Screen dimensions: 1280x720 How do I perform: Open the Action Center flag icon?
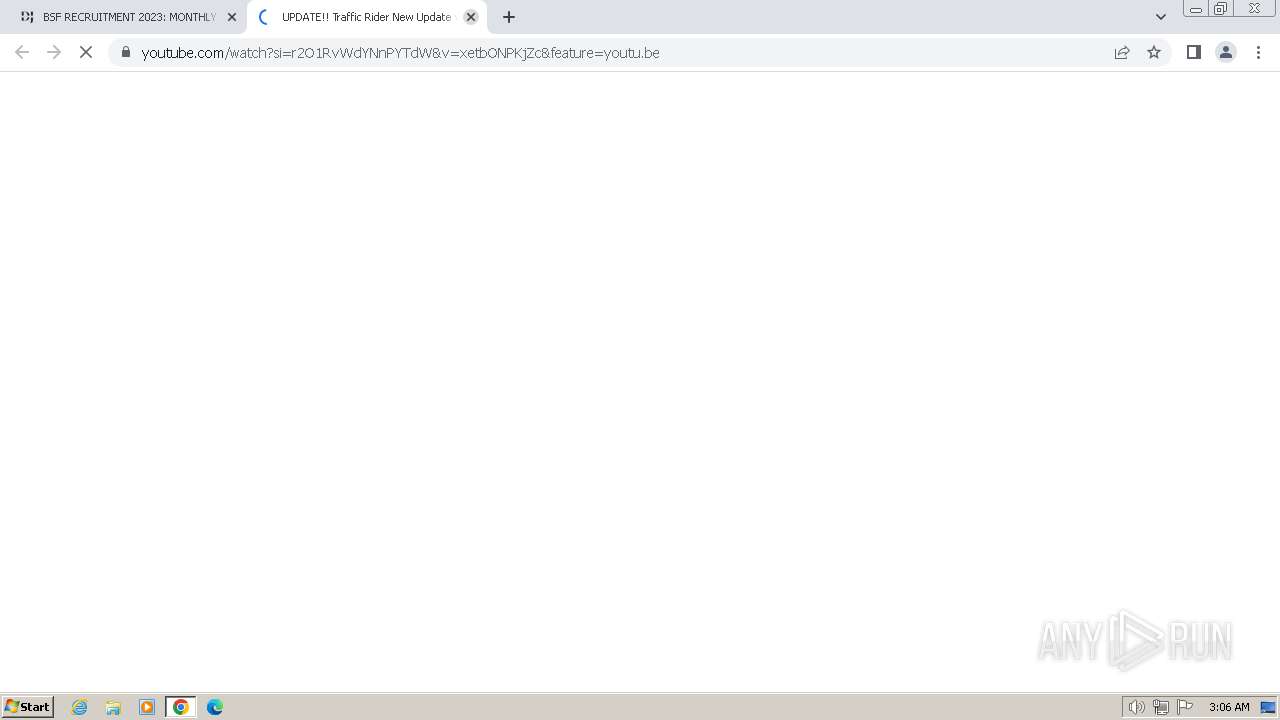[1185, 707]
